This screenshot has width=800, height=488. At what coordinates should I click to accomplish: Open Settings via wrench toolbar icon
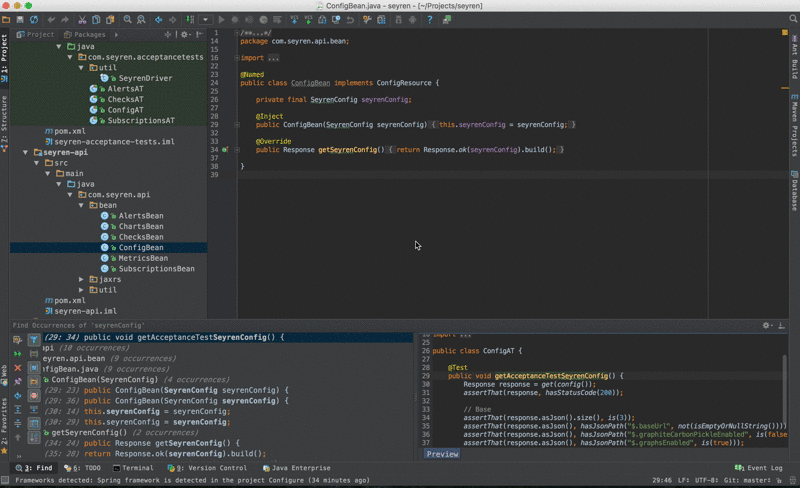[x=367, y=20]
